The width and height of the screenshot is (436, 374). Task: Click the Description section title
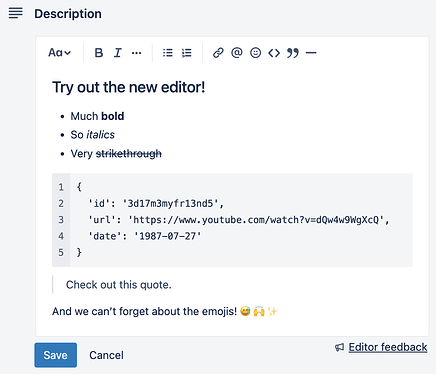[68, 14]
